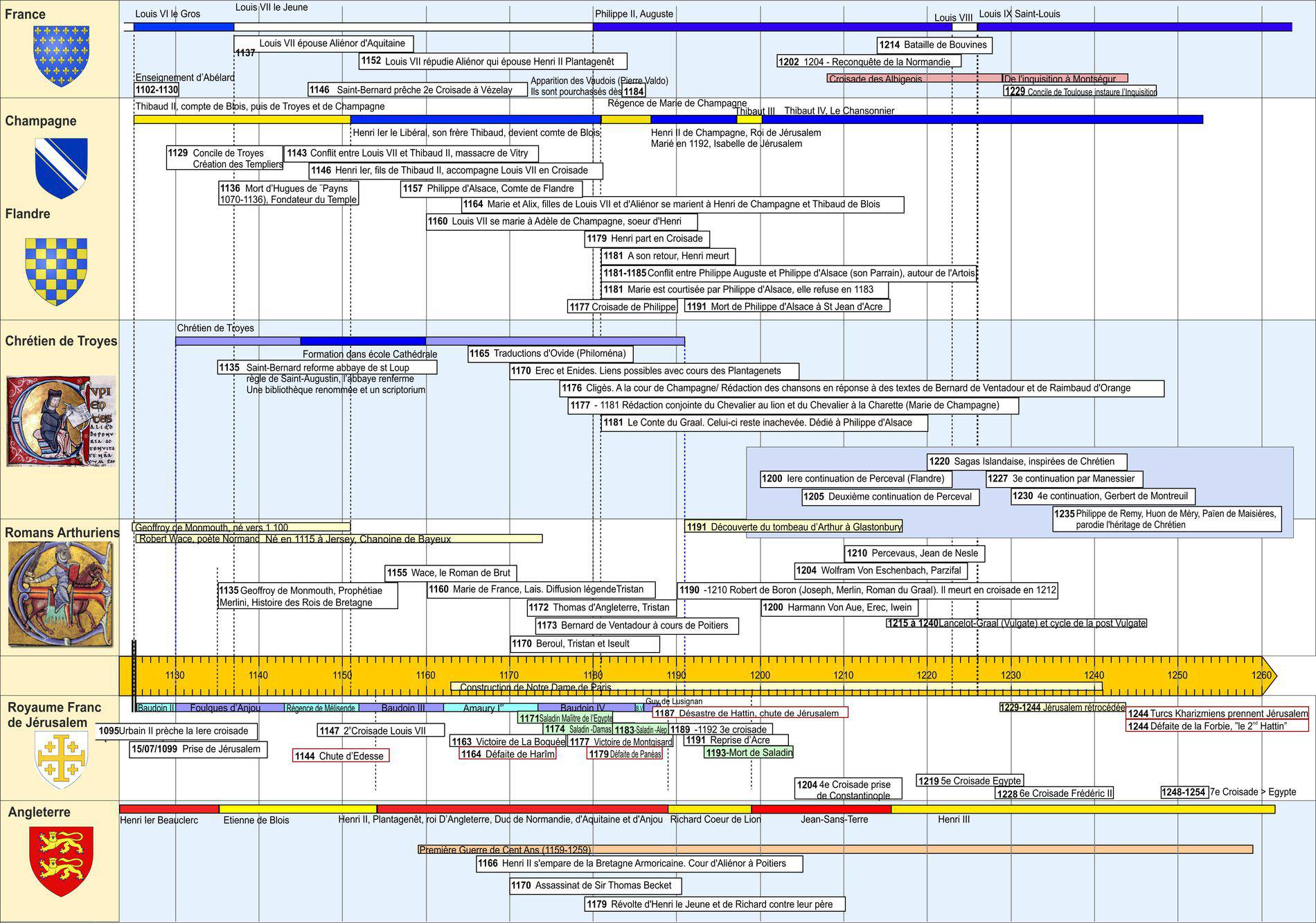Select the 1135 Saint-Bernard reforme abbaye event
This screenshot has width=1316, height=923.
[327, 368]
